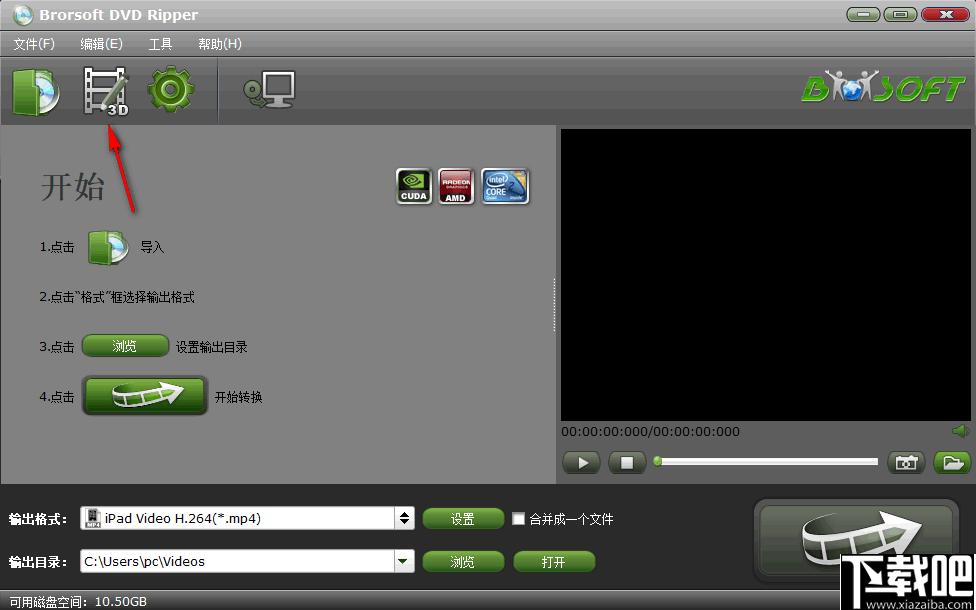The height and width of the screenshot is (610, 976).
Task: Open the snapshot folder icon
Action: click(952, 463)
